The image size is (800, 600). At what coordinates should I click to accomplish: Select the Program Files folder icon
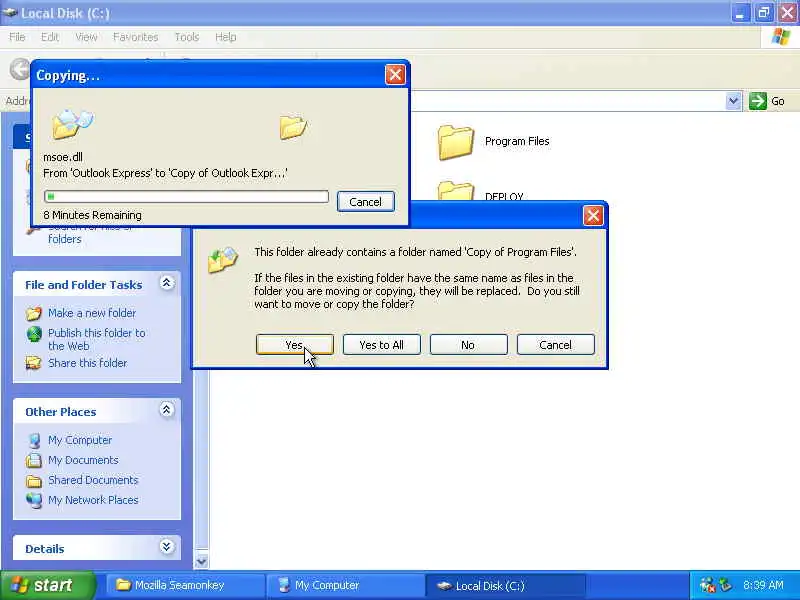click(x=456, y=142)
